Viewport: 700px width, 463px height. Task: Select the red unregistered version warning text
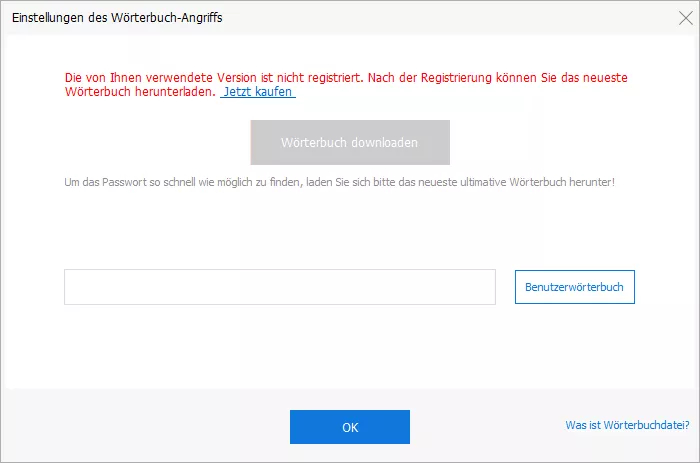pos(346,84)
